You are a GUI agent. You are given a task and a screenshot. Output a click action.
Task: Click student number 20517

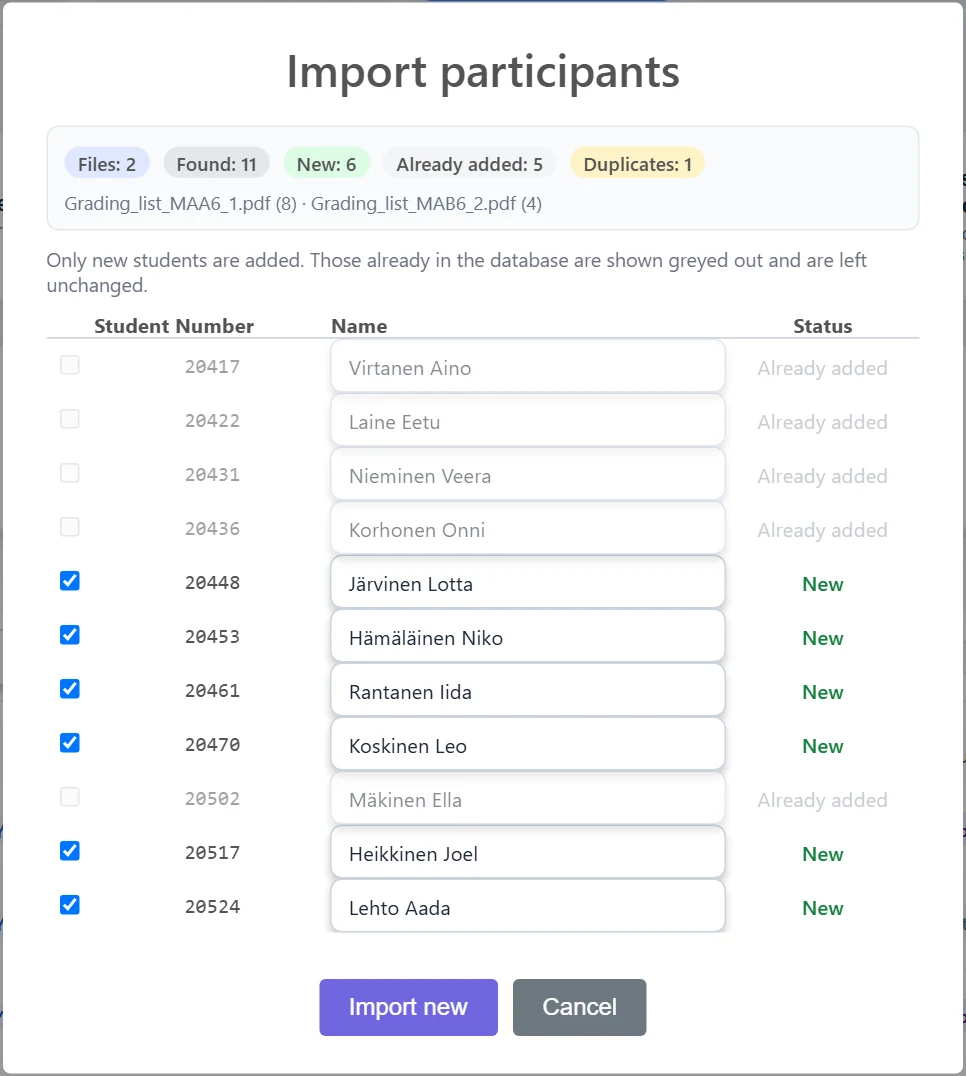(212, 853)
